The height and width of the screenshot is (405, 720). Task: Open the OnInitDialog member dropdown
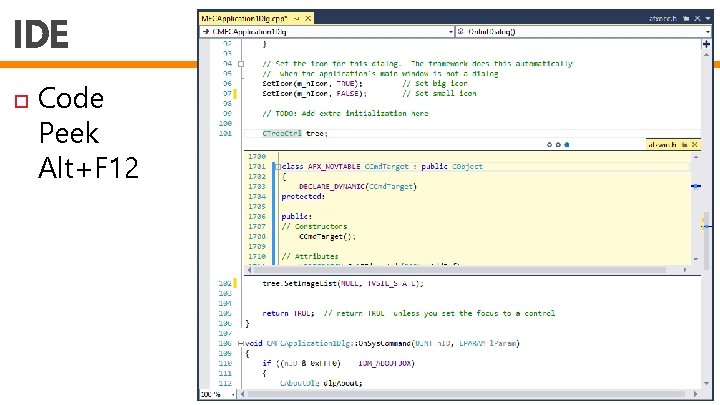584,32
